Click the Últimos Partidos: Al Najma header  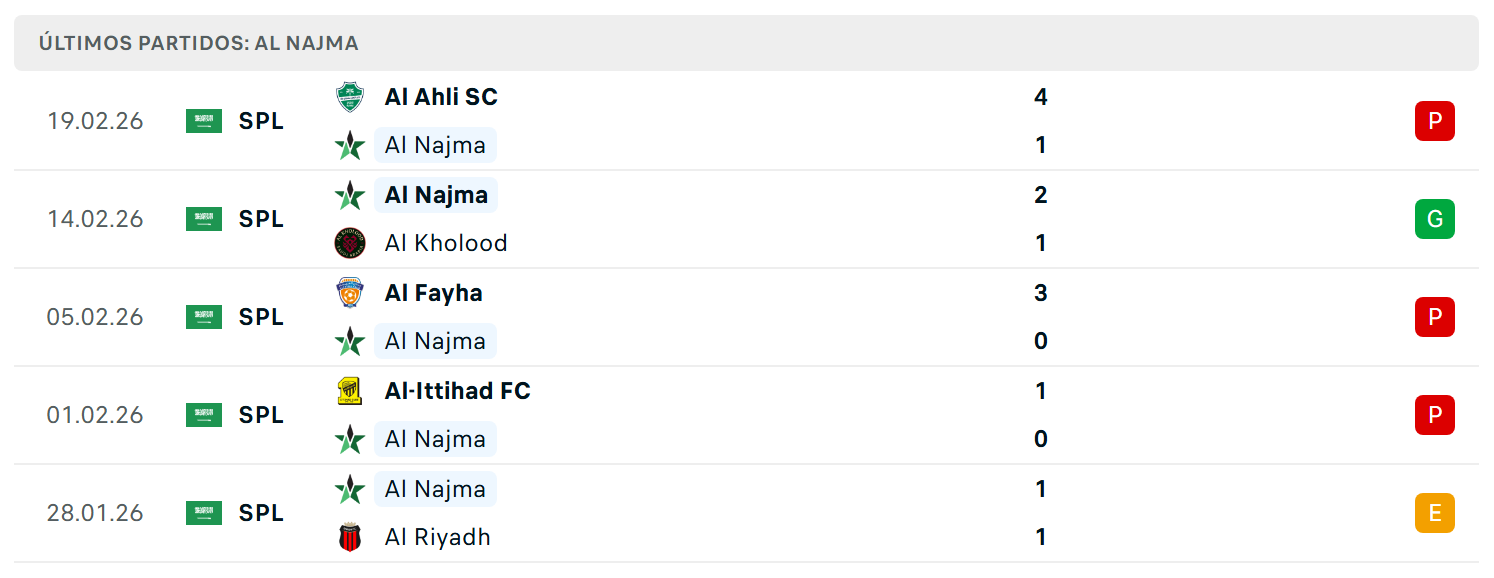point(198,43)
